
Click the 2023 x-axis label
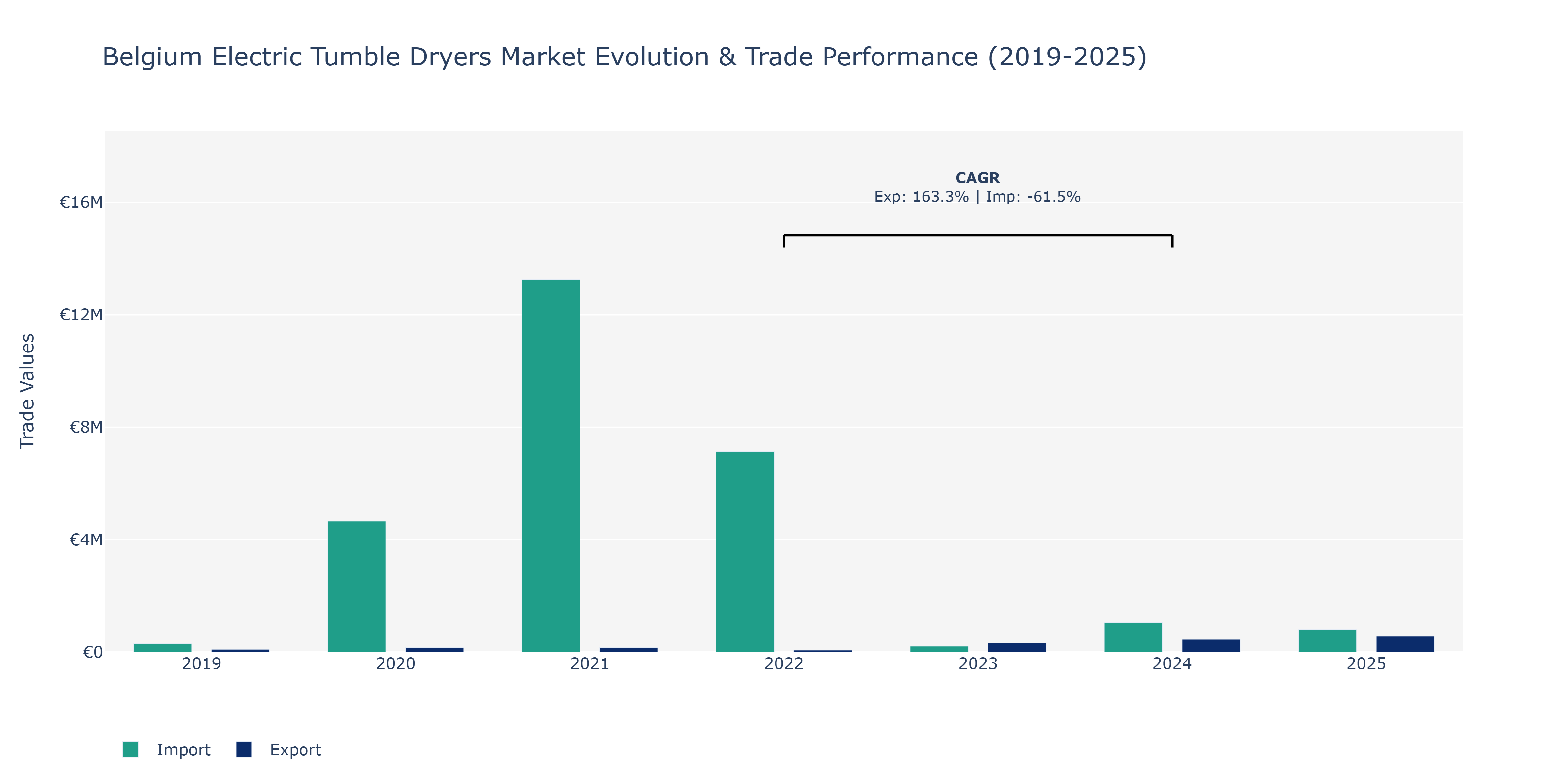(x=978, y=663)
